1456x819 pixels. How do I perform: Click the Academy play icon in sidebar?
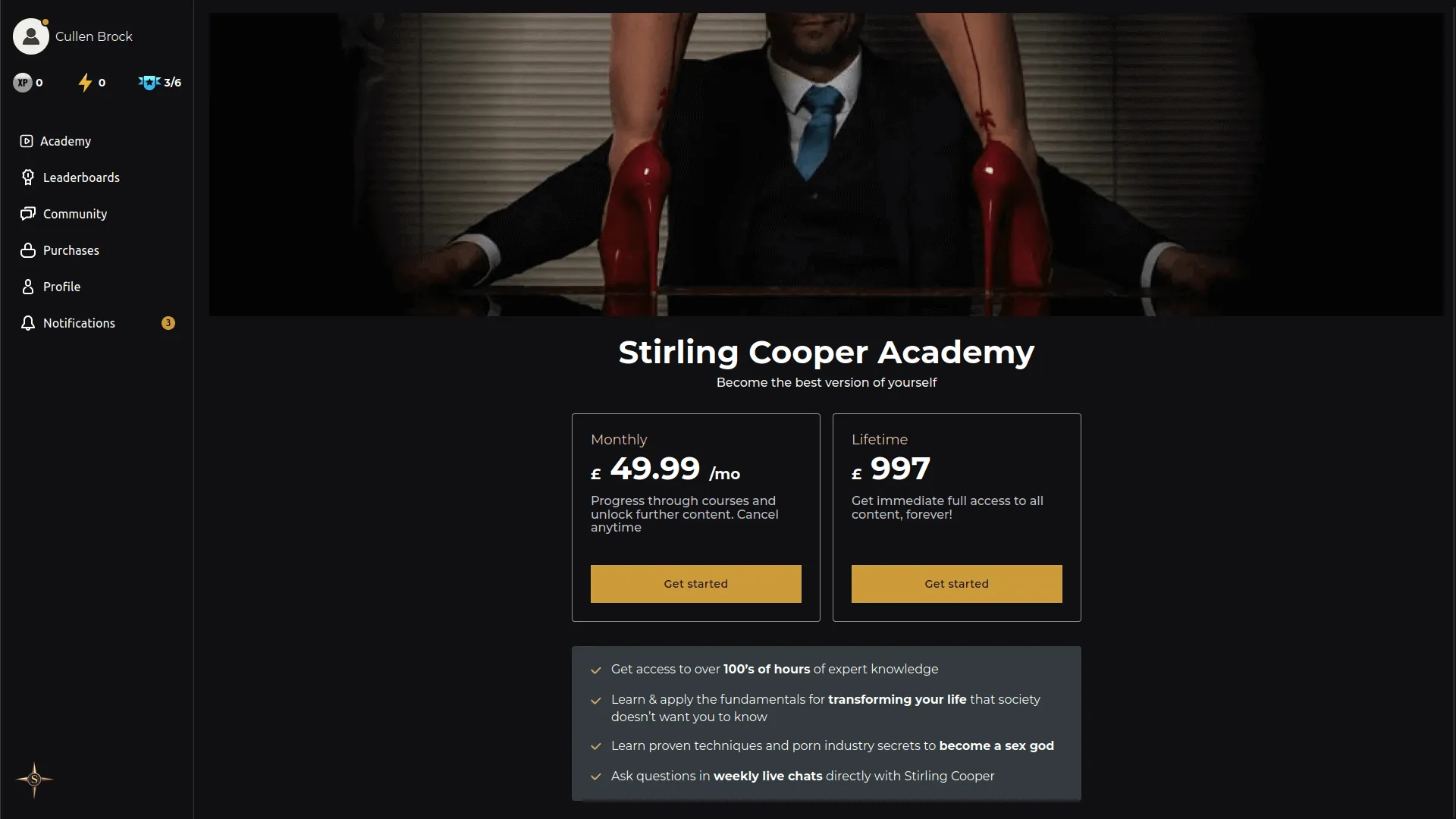(x=27, y=141)
